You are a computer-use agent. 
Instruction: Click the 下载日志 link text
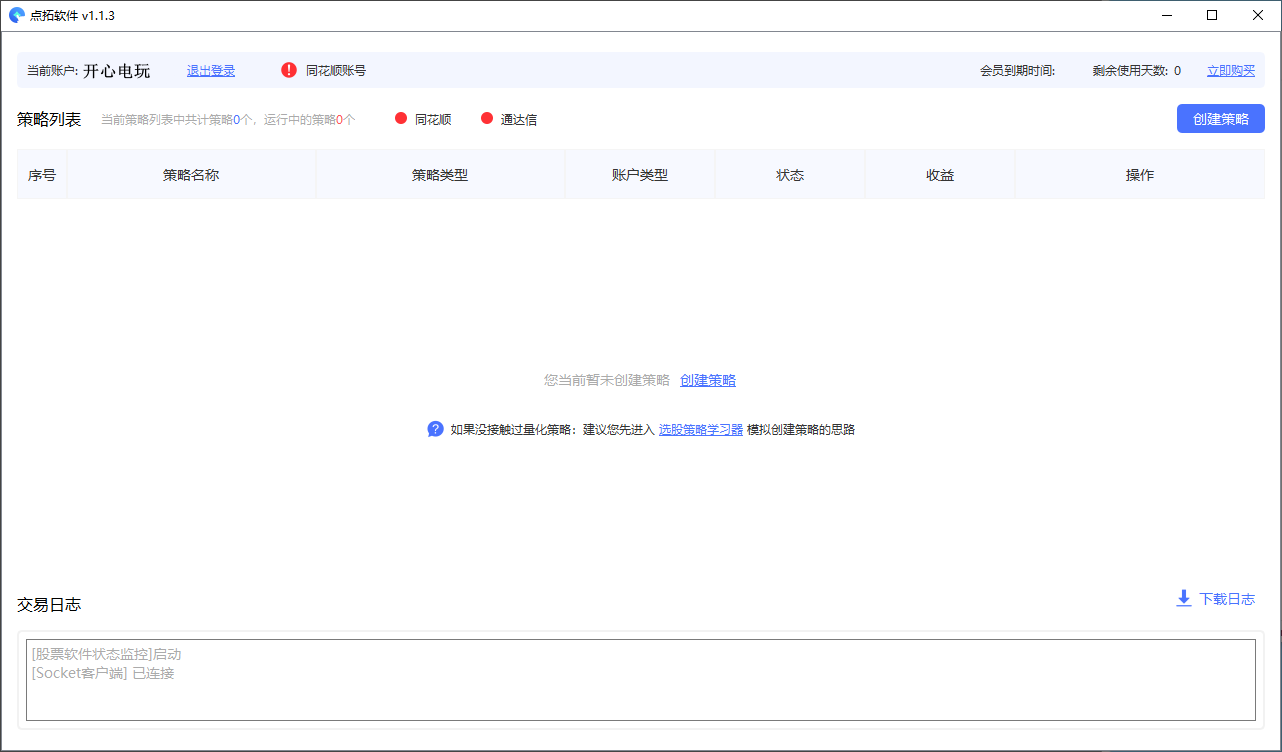click(1227, 599)
